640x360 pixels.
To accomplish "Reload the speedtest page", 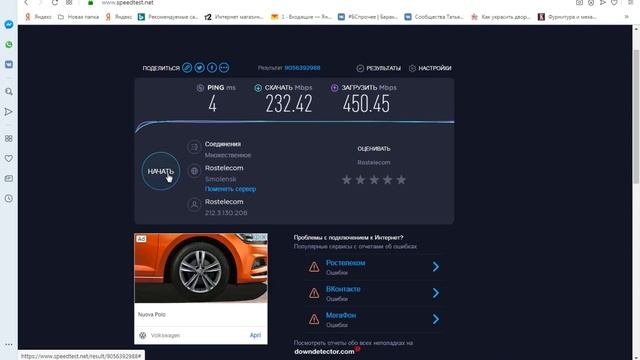I will coord(55,2).
